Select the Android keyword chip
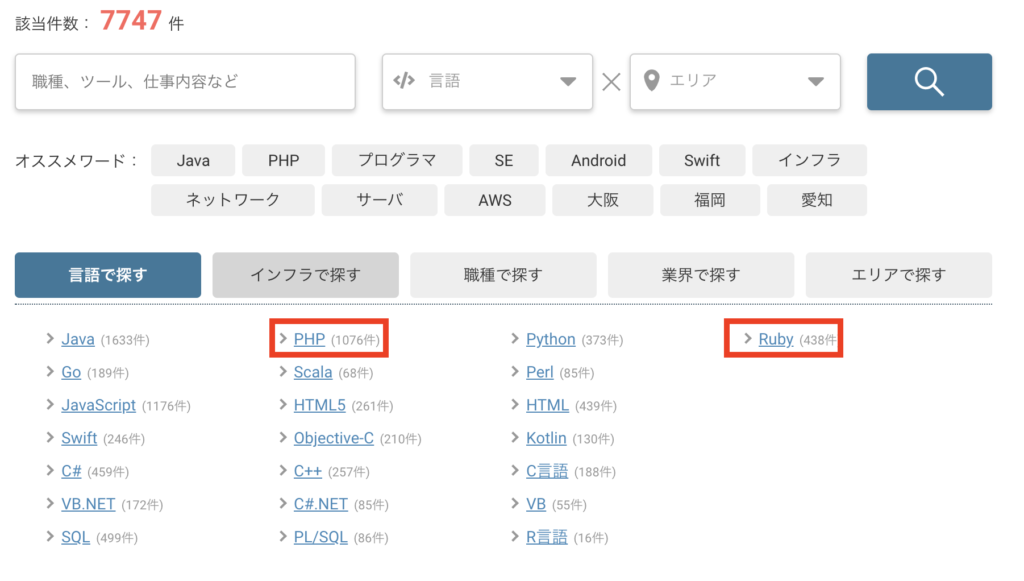This screenshot has height=581, width=1024. coord(598,161)
